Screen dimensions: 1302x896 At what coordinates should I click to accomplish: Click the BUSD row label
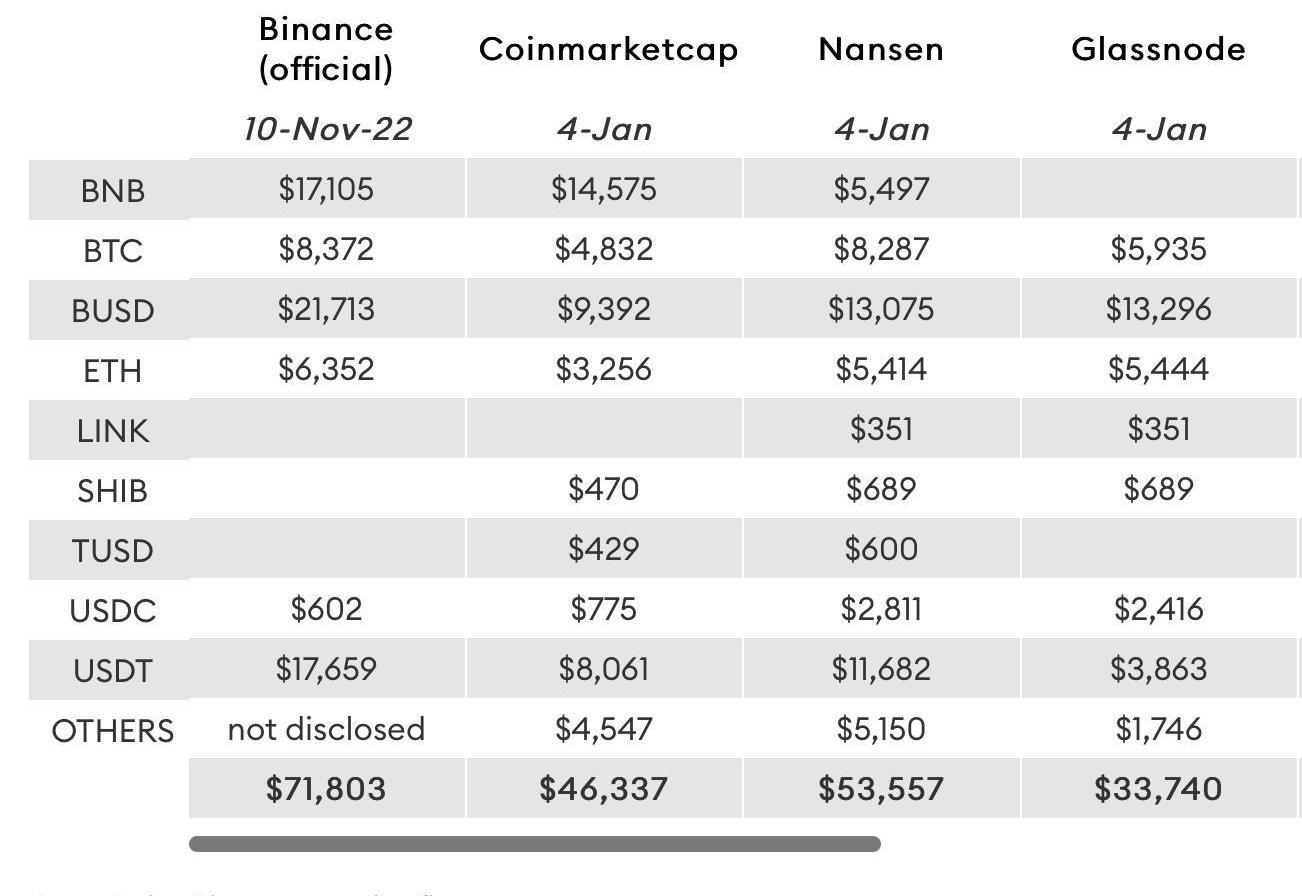(112, 310)
